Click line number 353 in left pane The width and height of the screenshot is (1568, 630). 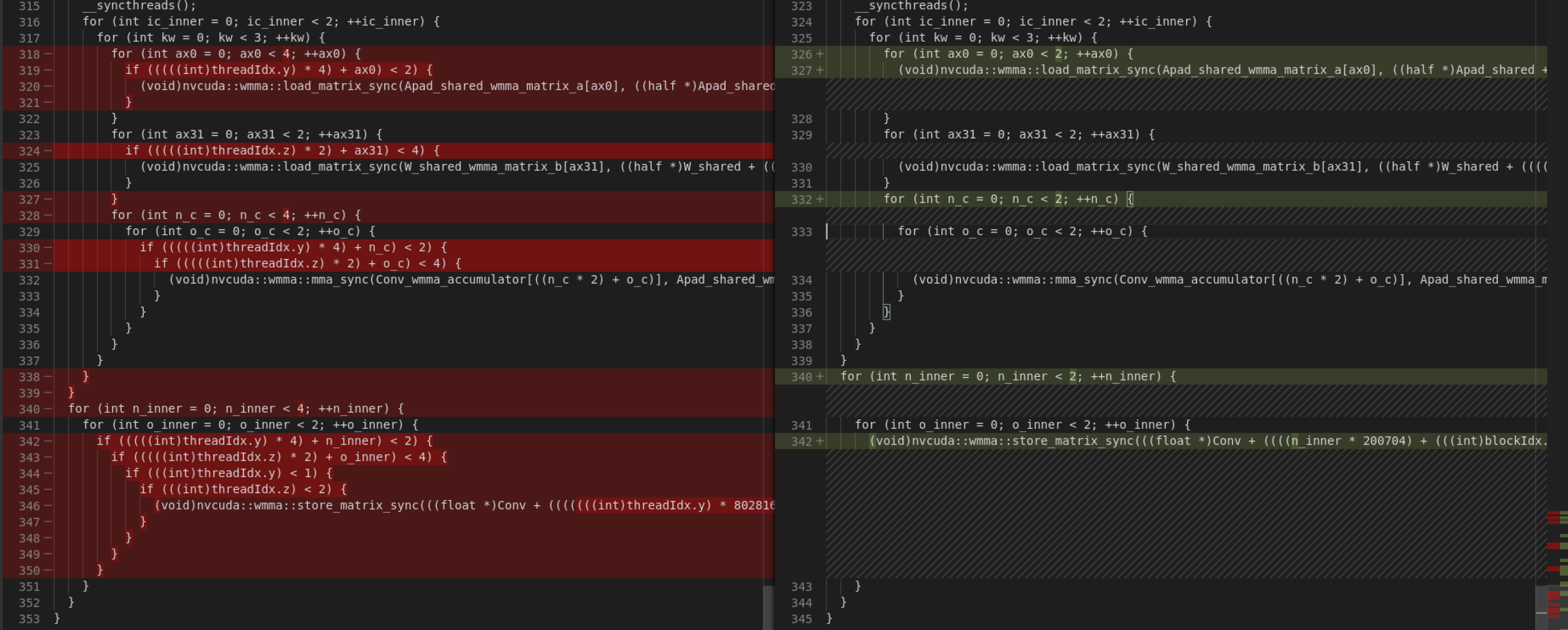[29, 619]
